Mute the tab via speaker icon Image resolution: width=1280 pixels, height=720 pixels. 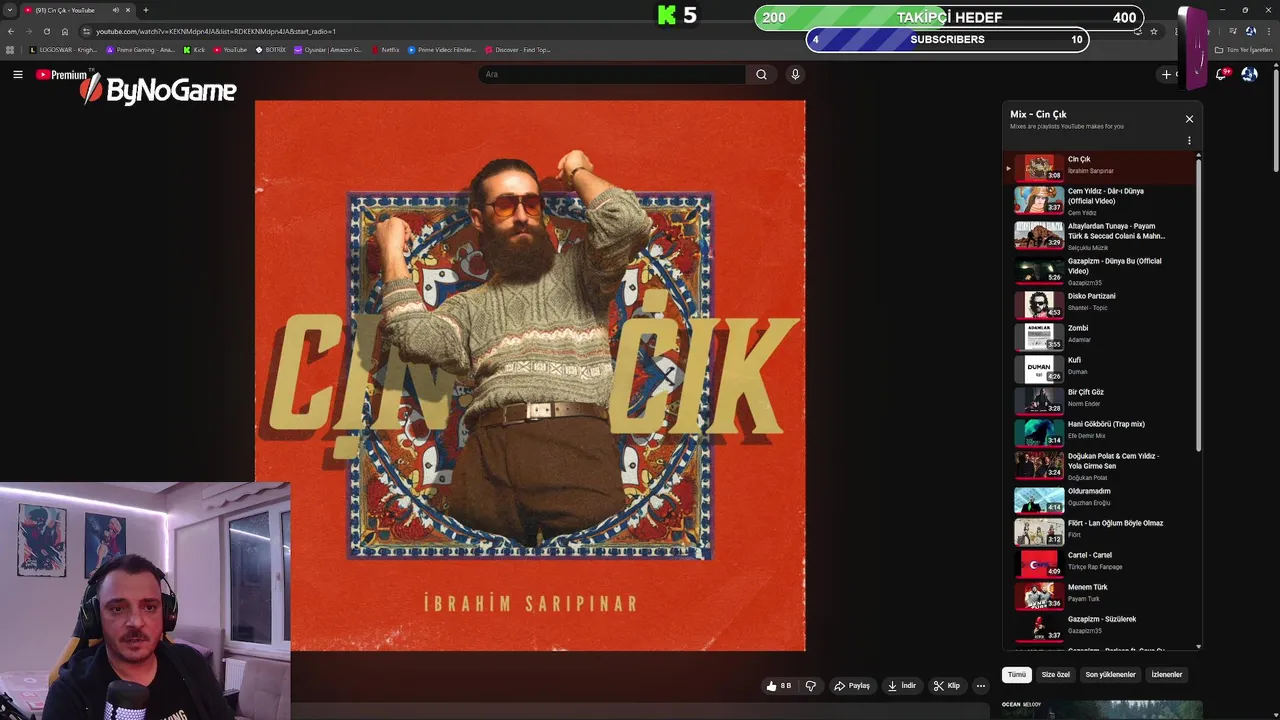tap(116, 10)
